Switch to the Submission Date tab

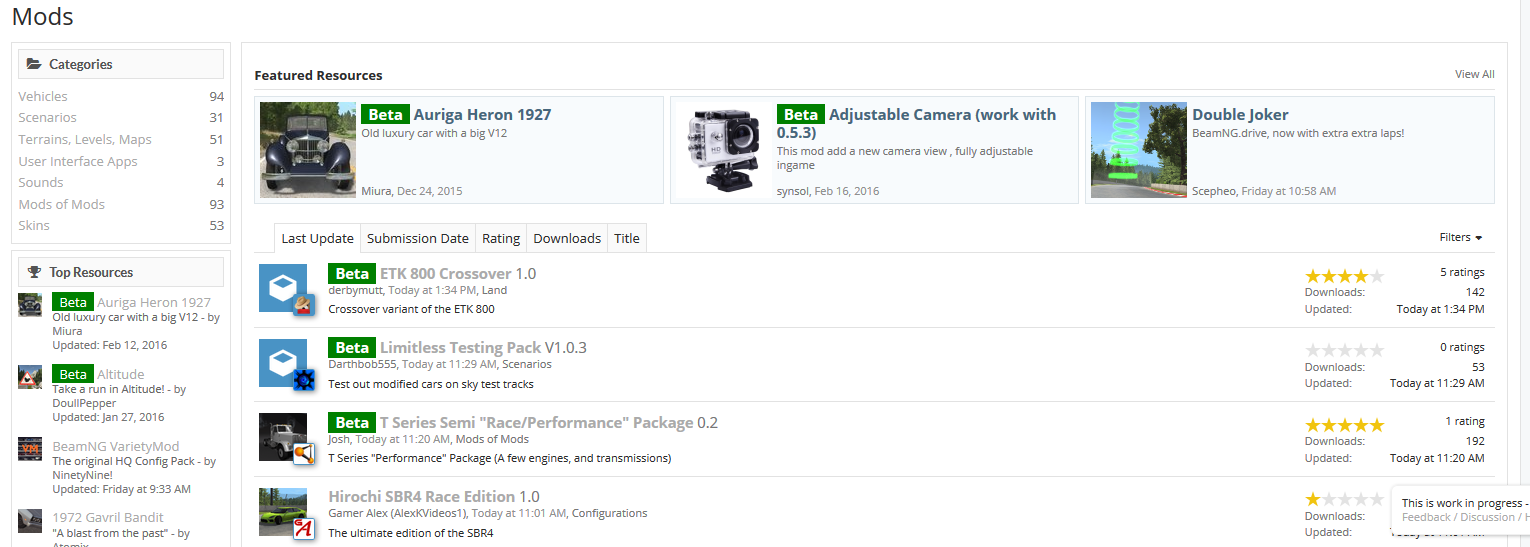point(417,239)
